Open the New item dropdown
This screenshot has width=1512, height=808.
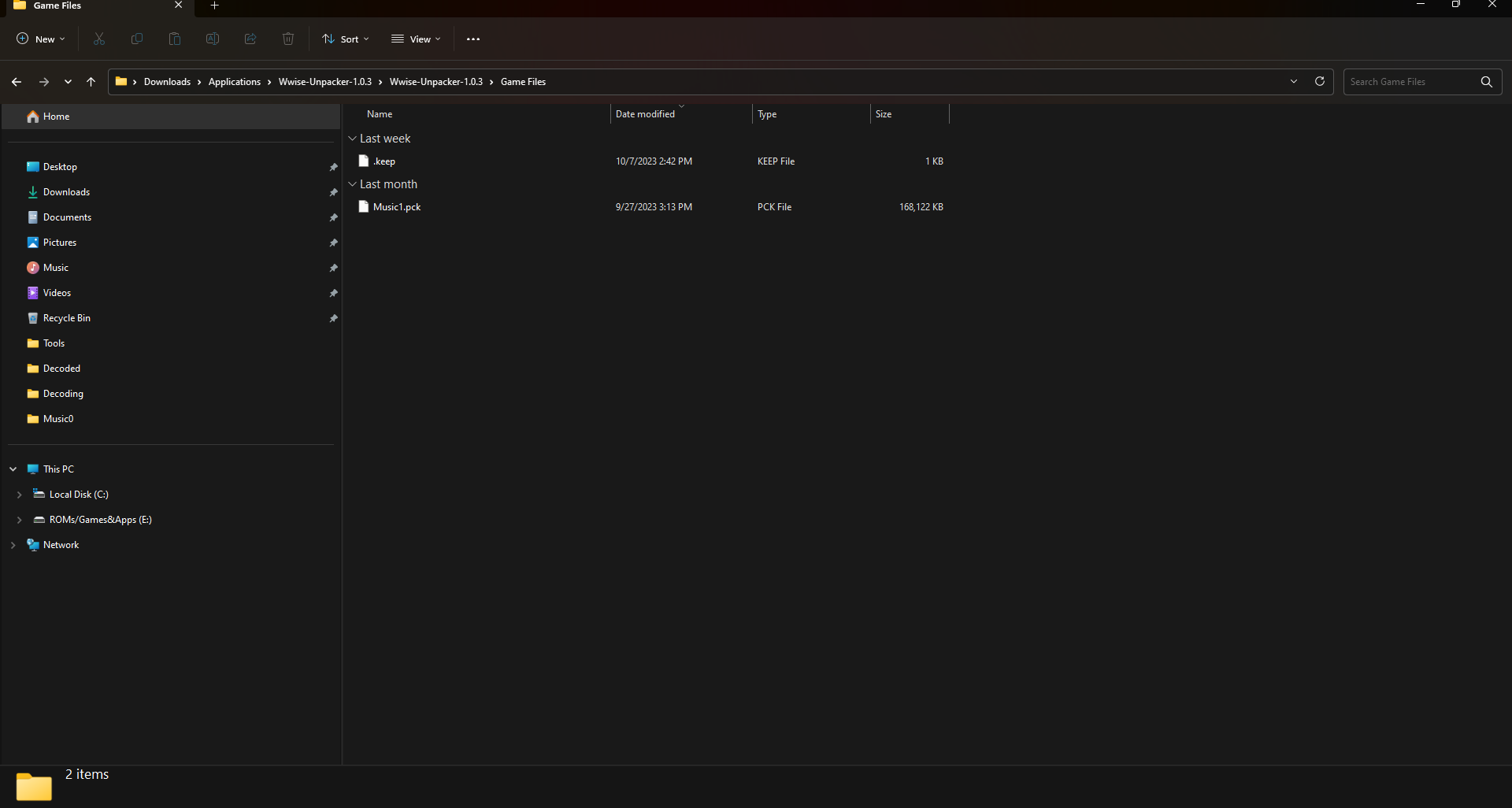click(41, 39)
